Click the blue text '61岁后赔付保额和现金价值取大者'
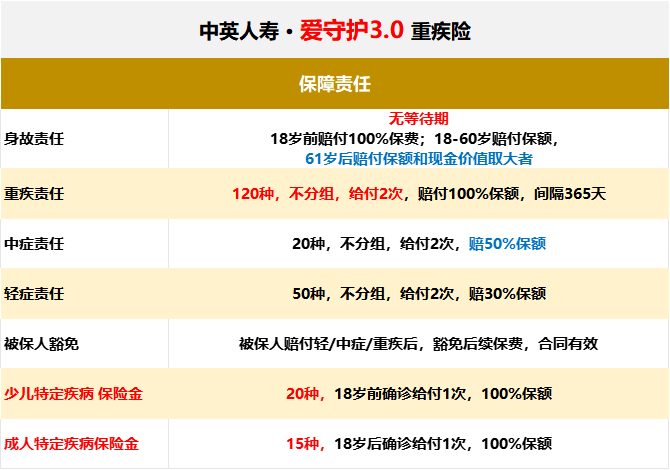The width and height of the screenshot is (670, 470). 419,159
